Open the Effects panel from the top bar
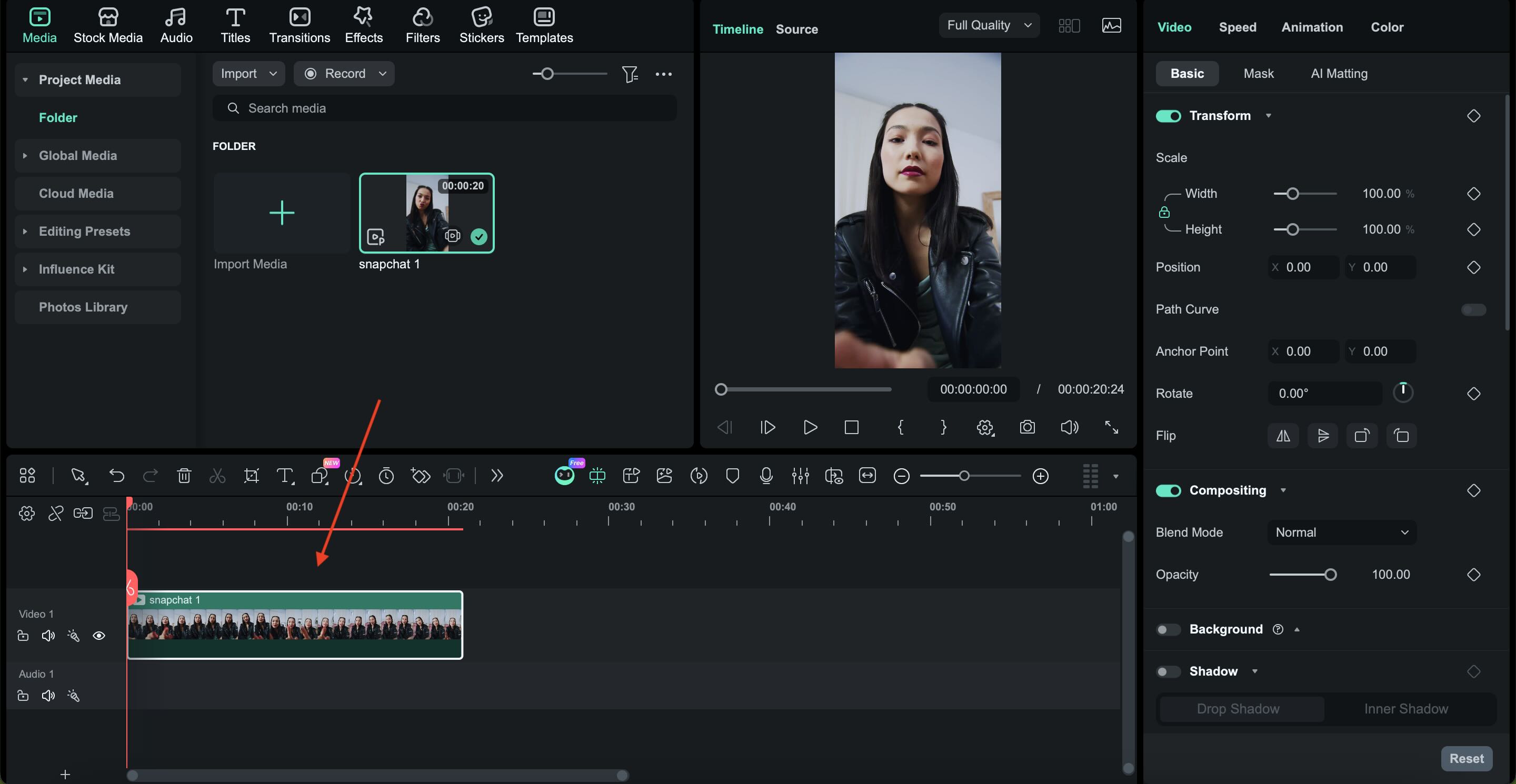Screen dimensions: 1516x784 click(x=363, y=25)
